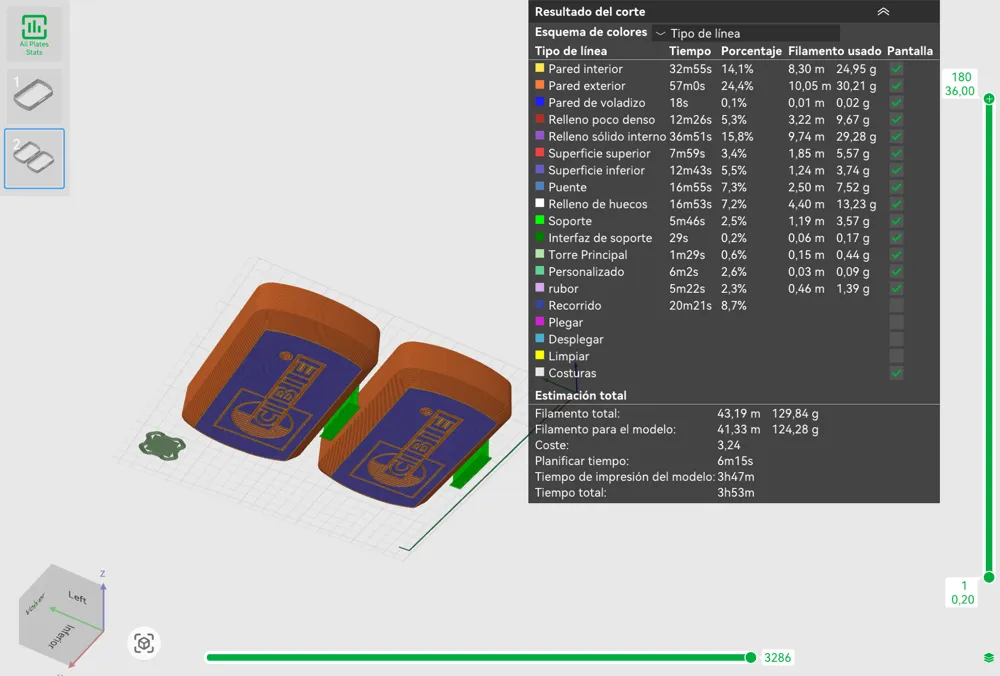Click top handle of vertical layer slider
The width and height of the screenshot is (1000, 676).
[x=989, y=99]
